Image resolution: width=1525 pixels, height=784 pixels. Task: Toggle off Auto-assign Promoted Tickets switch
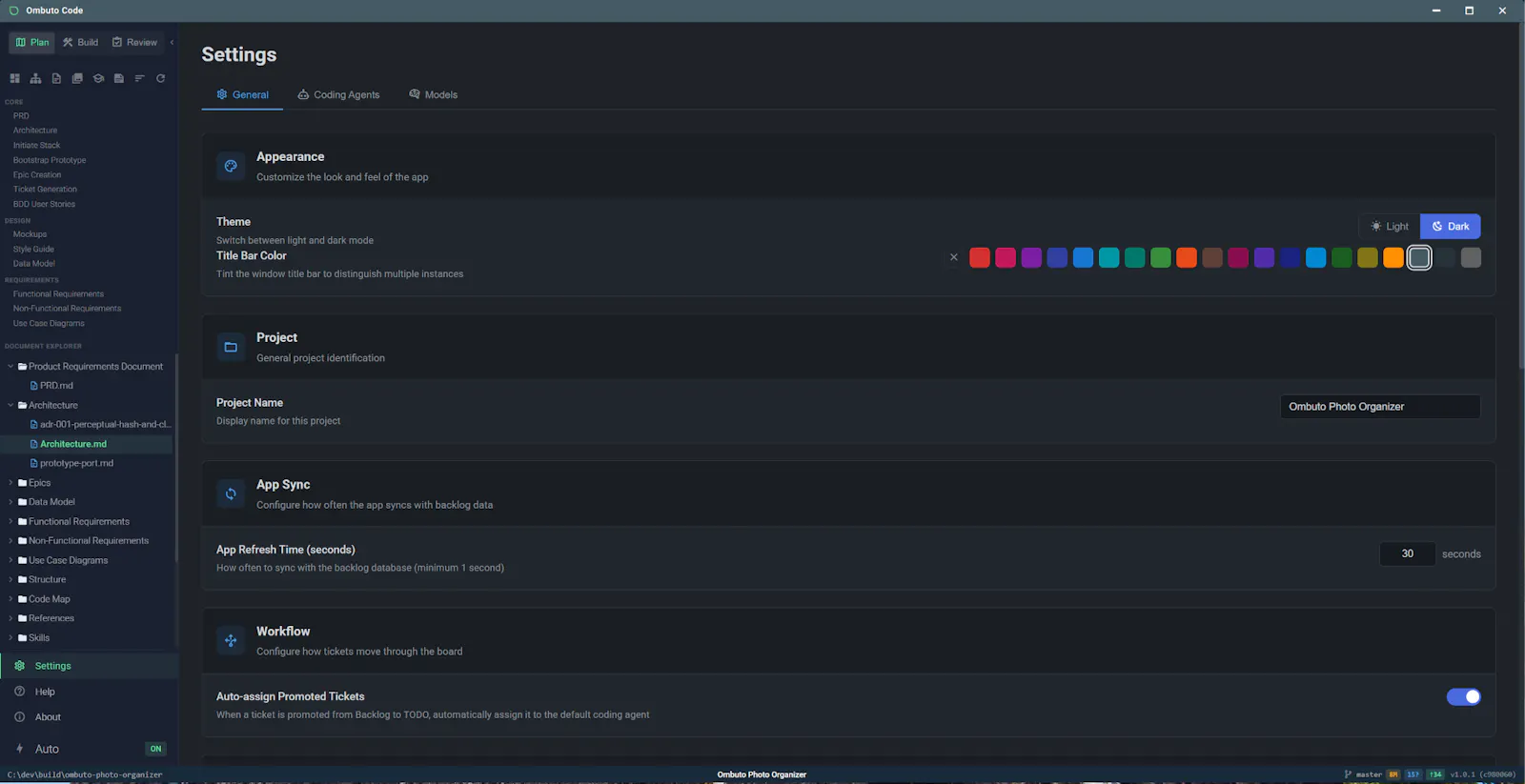point(1463,697)
